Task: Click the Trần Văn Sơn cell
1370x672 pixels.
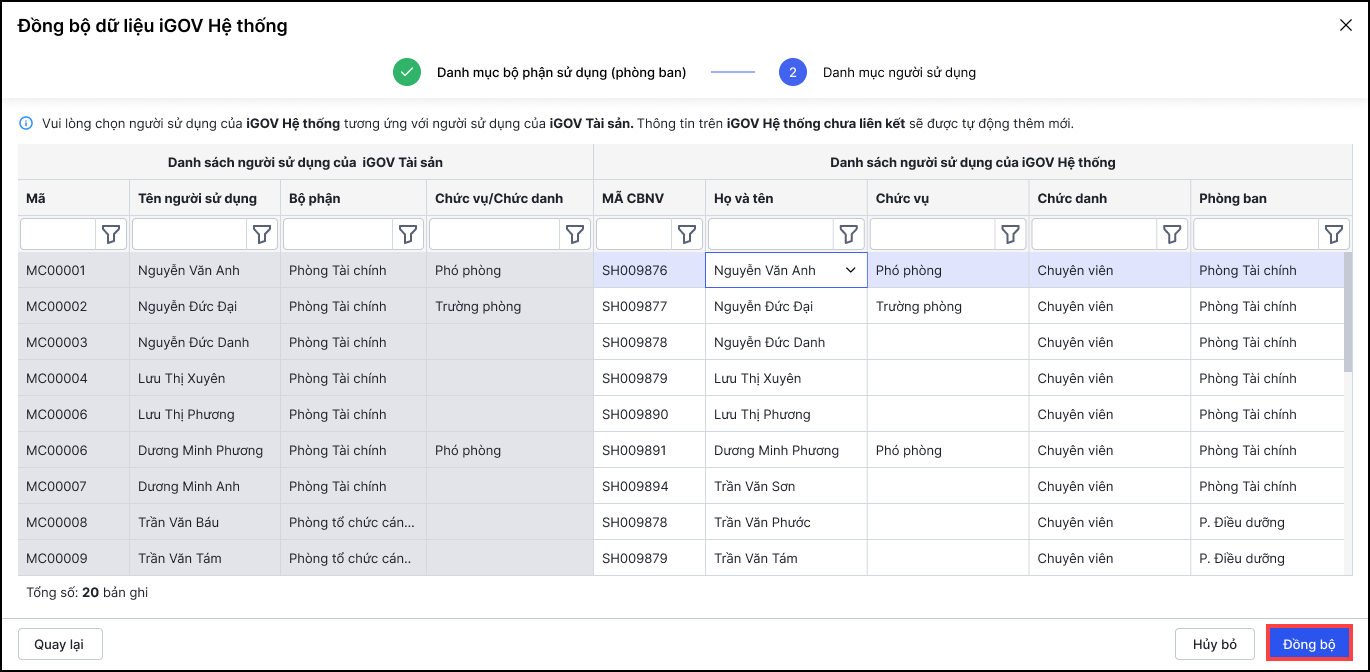Action: (x=786, y=486)
